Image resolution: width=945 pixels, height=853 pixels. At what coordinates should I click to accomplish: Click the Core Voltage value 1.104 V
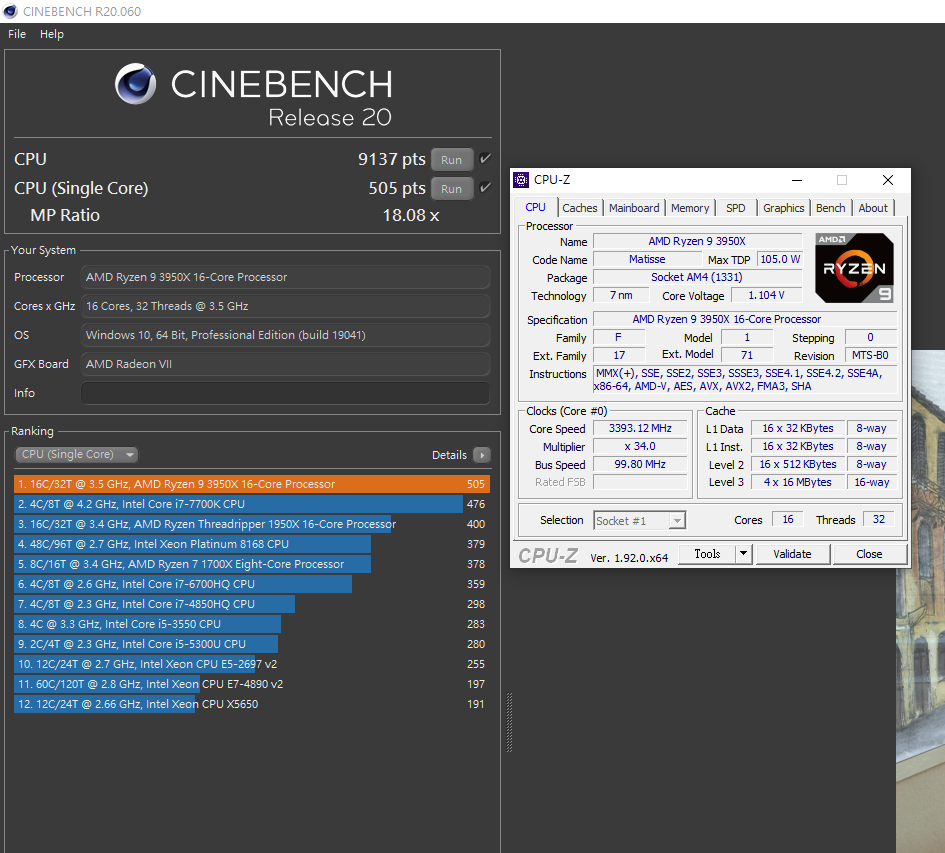click(x=766, y=295)
